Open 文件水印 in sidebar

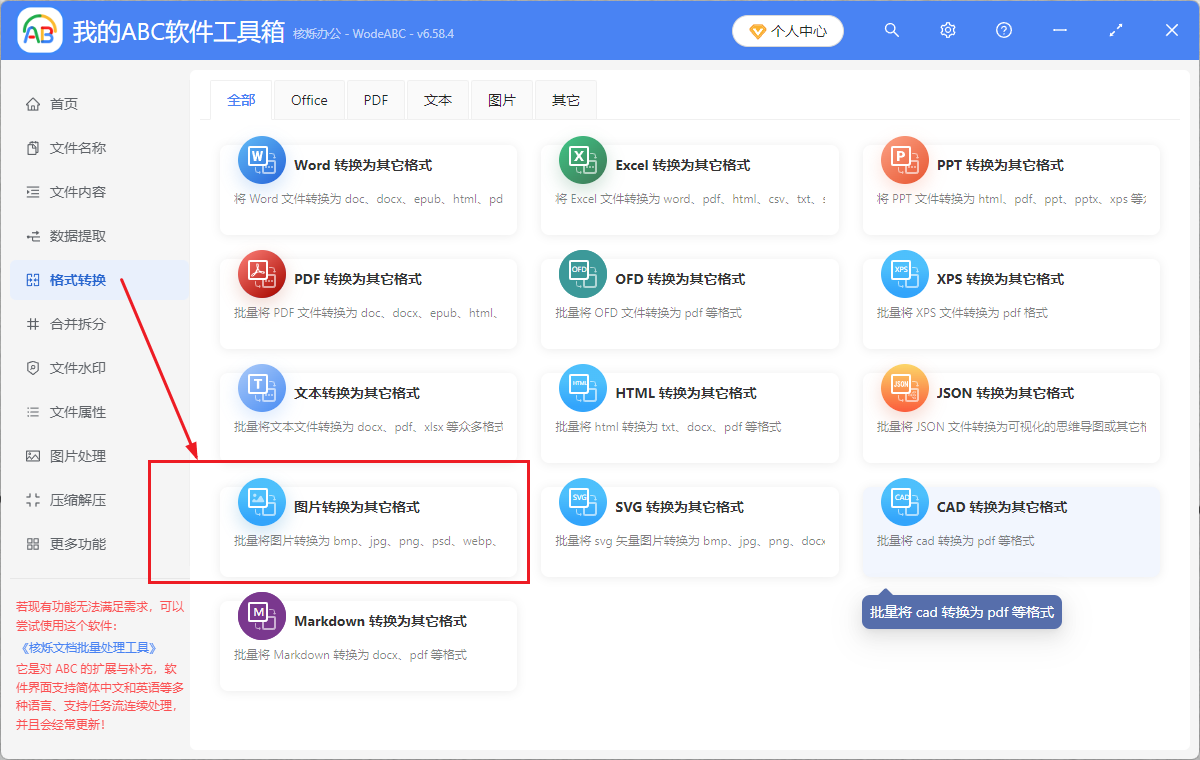[x=78, y=368]
